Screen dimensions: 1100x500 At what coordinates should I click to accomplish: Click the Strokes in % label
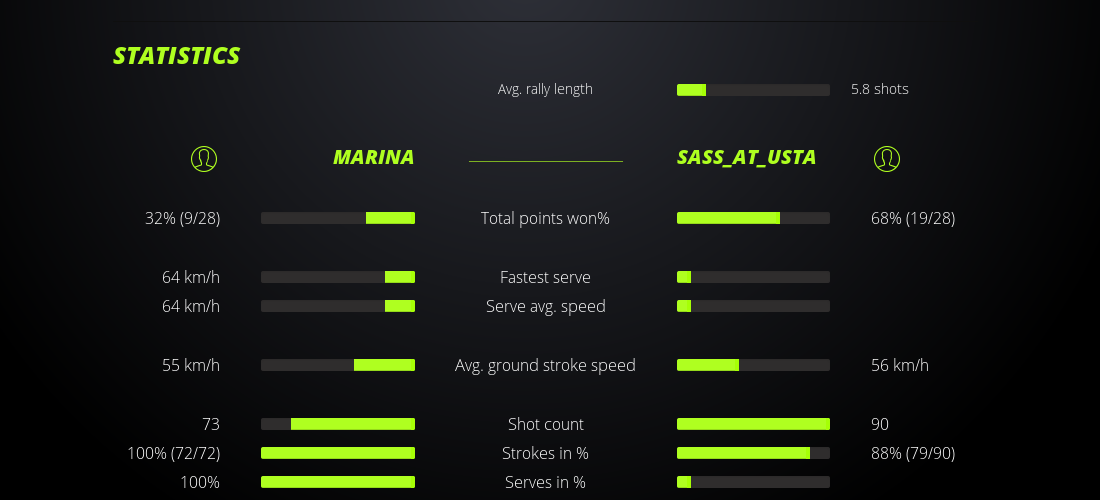[545, 453]
